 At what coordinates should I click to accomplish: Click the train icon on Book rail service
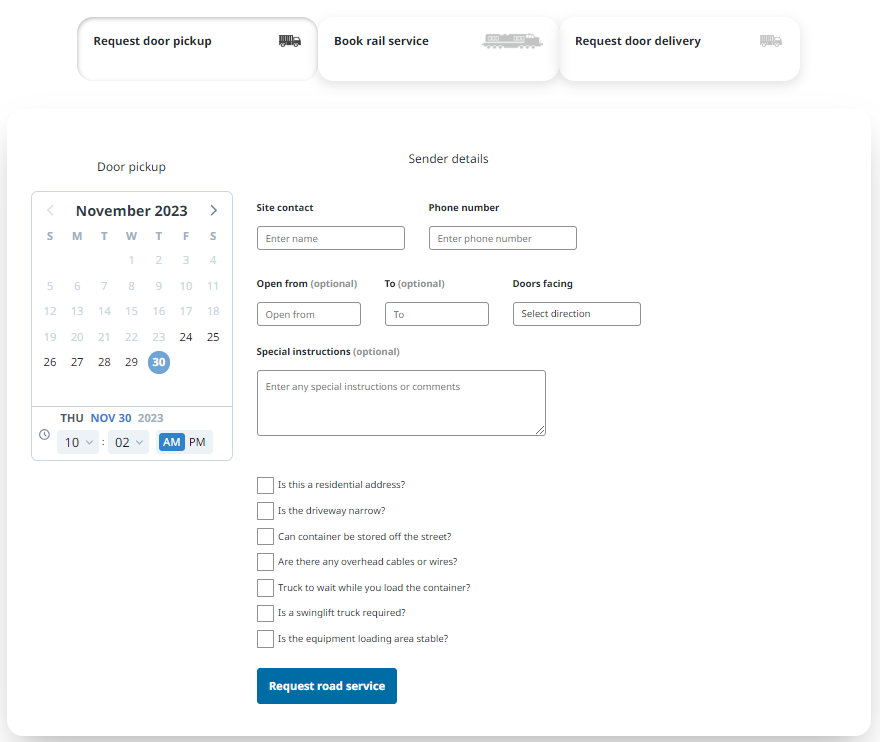[x=511, y=41]
